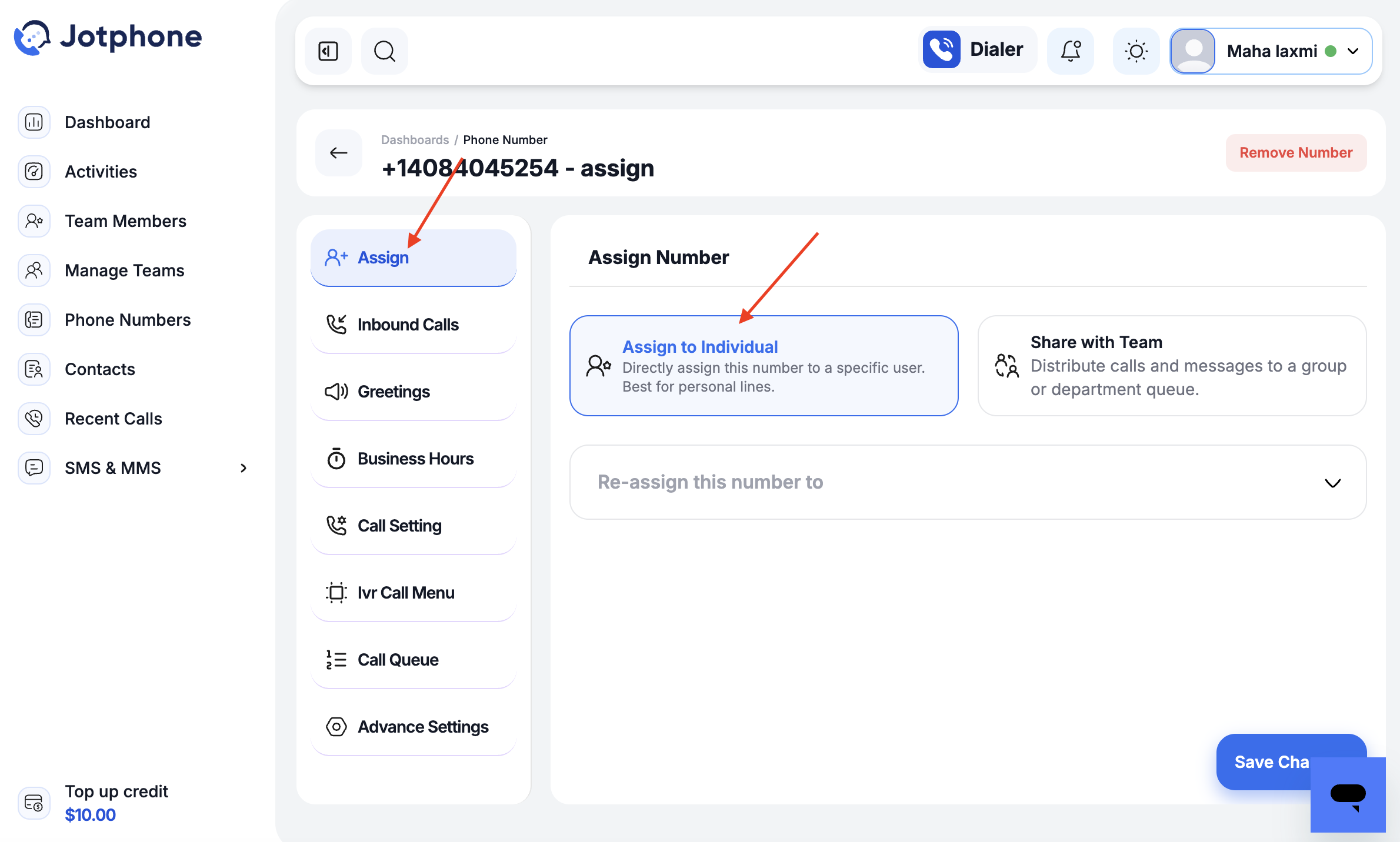1400x842 pixels.
Task: Open the search magnifier
Action: [385, 51]
